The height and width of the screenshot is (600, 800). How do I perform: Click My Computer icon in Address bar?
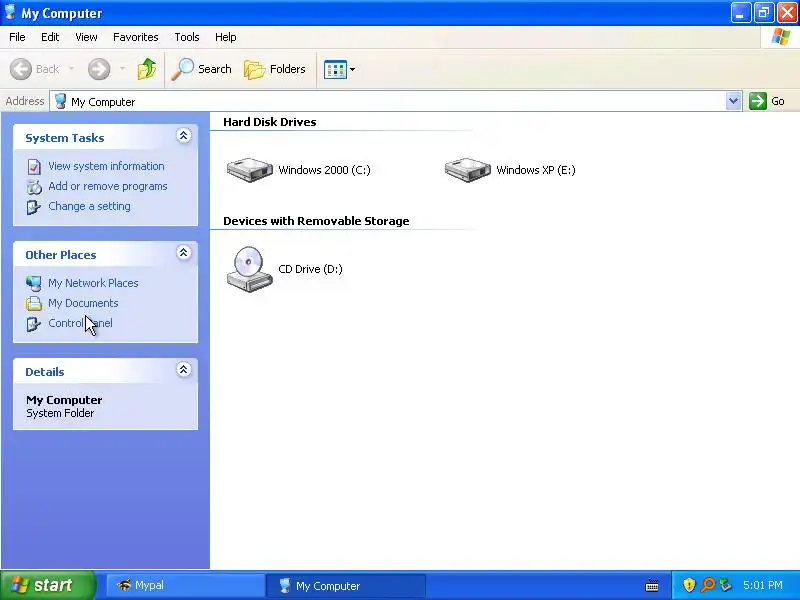click(x=61, y=101)
